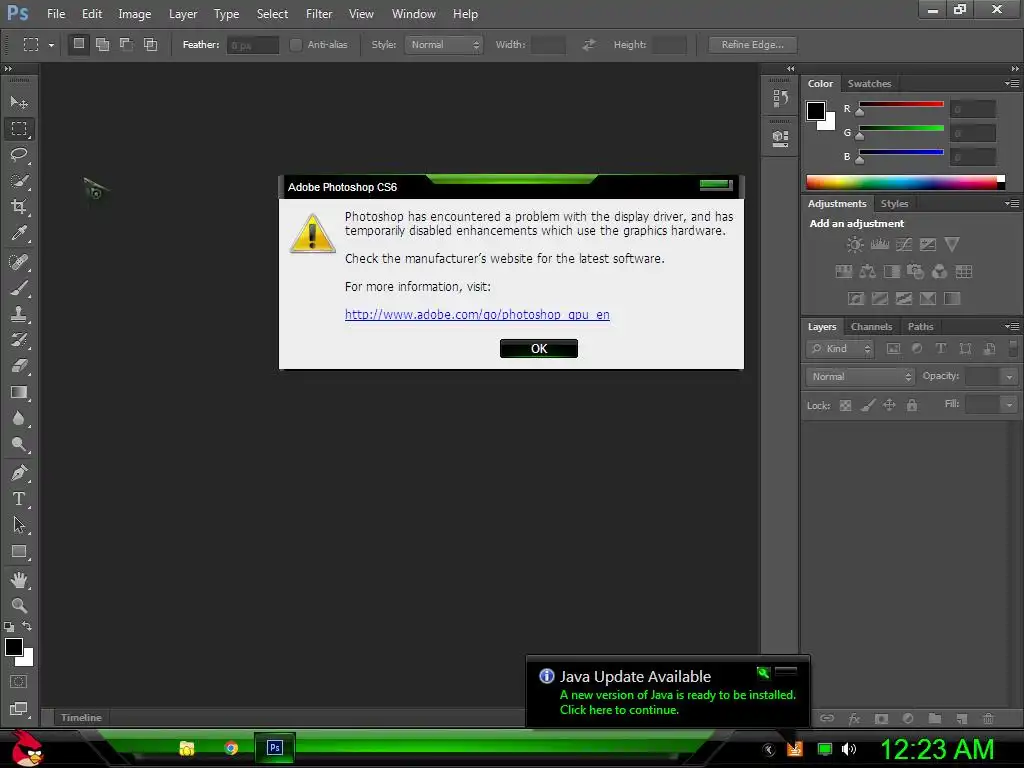Open the layer Kind filter dropdown
Image resolution: width=1024 pixels, height=768 pixels.
(840, 349)
